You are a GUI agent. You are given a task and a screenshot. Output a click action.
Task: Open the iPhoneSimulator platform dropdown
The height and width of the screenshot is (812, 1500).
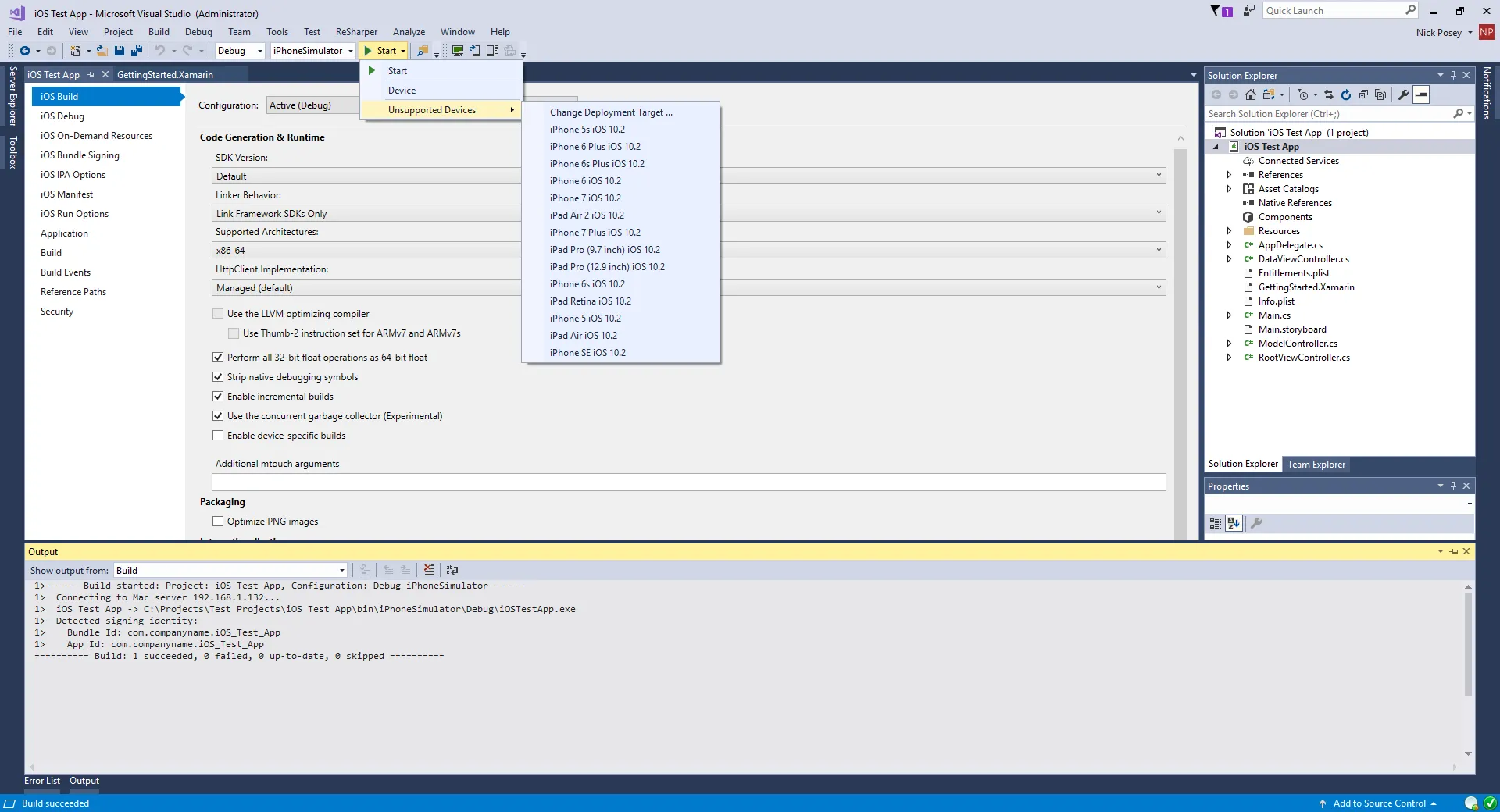point(313,51)
